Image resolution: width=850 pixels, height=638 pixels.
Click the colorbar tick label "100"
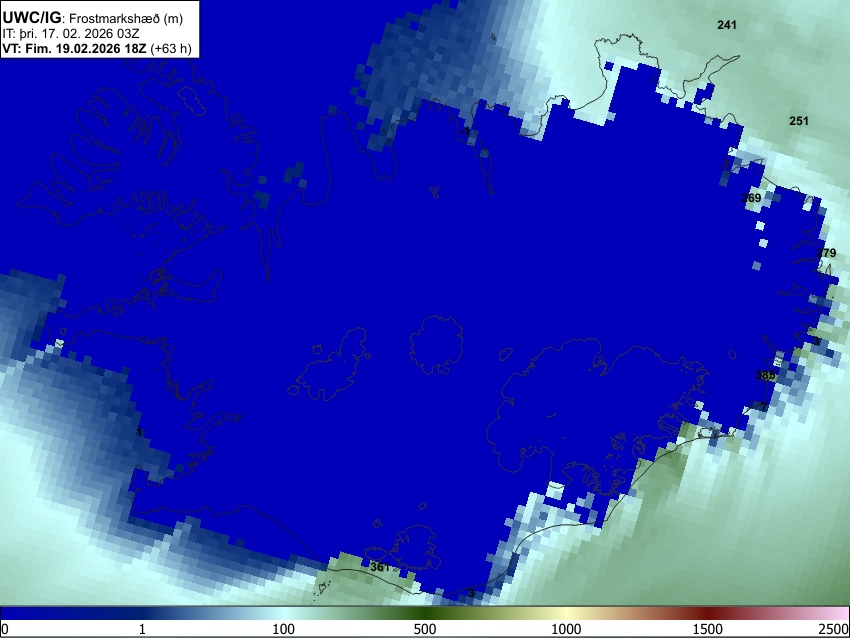[x=283, y=629]
